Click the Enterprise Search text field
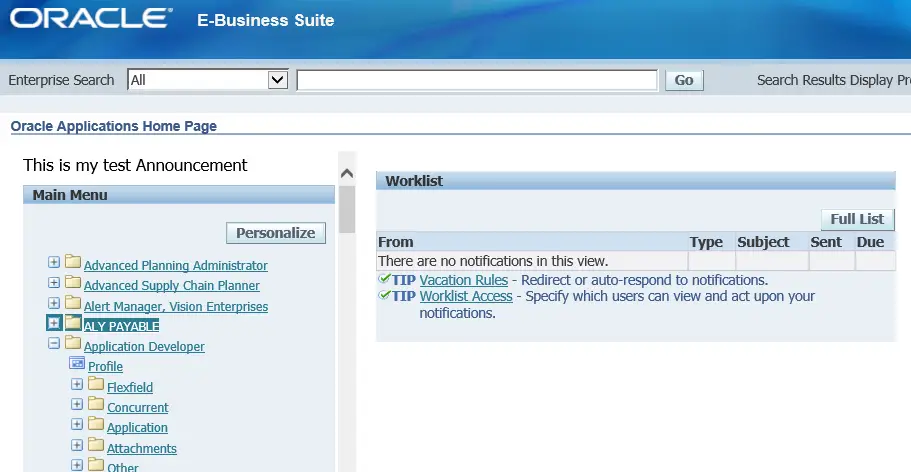Image resolution: width=911 pixels, height=472 pixels. [x=477, y=80]
